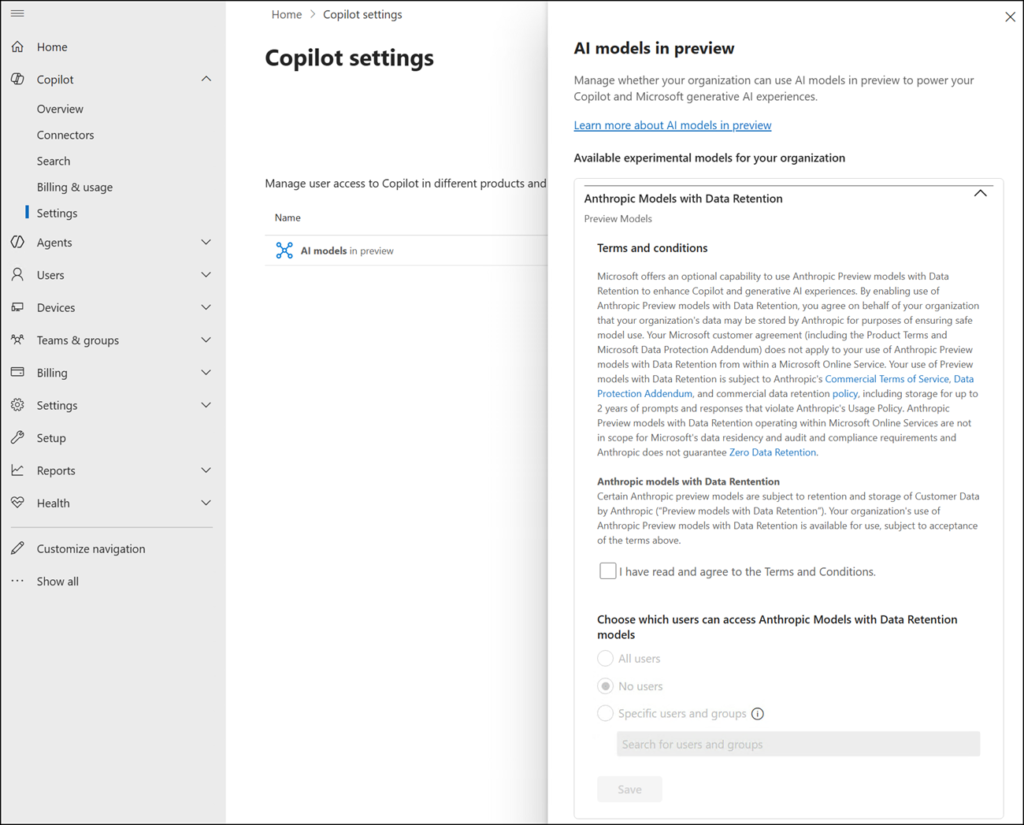Click the Name column header
The width and height of the screenshot is (1024, 825).
[x=287, y=218]
